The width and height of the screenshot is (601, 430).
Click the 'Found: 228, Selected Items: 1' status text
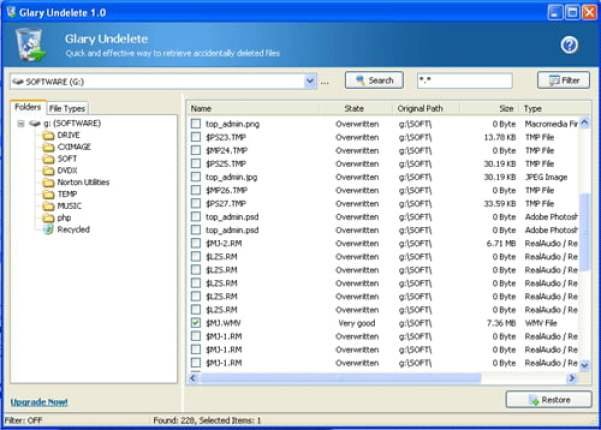pos(207,420)
